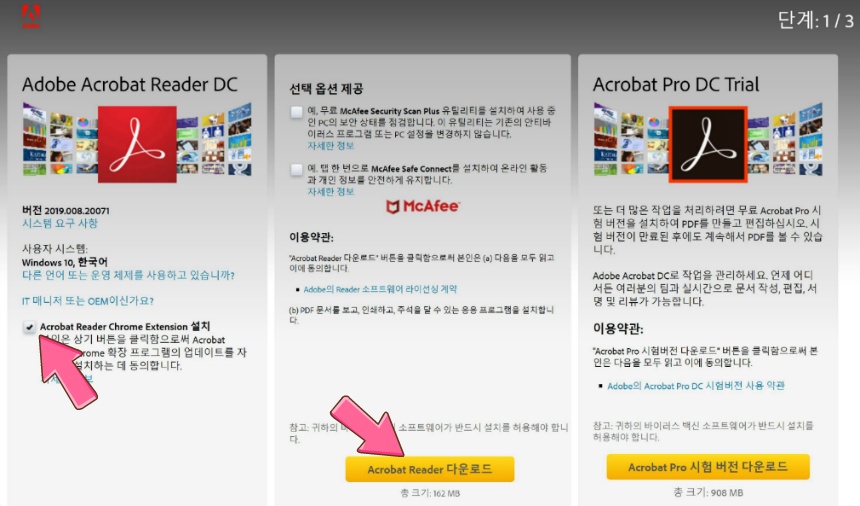The image size is (860, 506).
Task: Open the 시스템 요구 사항 link
Action: coord(60,223)
